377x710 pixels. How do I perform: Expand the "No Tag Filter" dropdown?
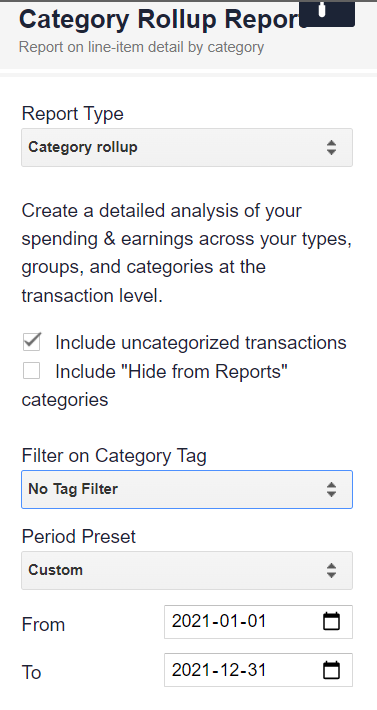point(187,489)
